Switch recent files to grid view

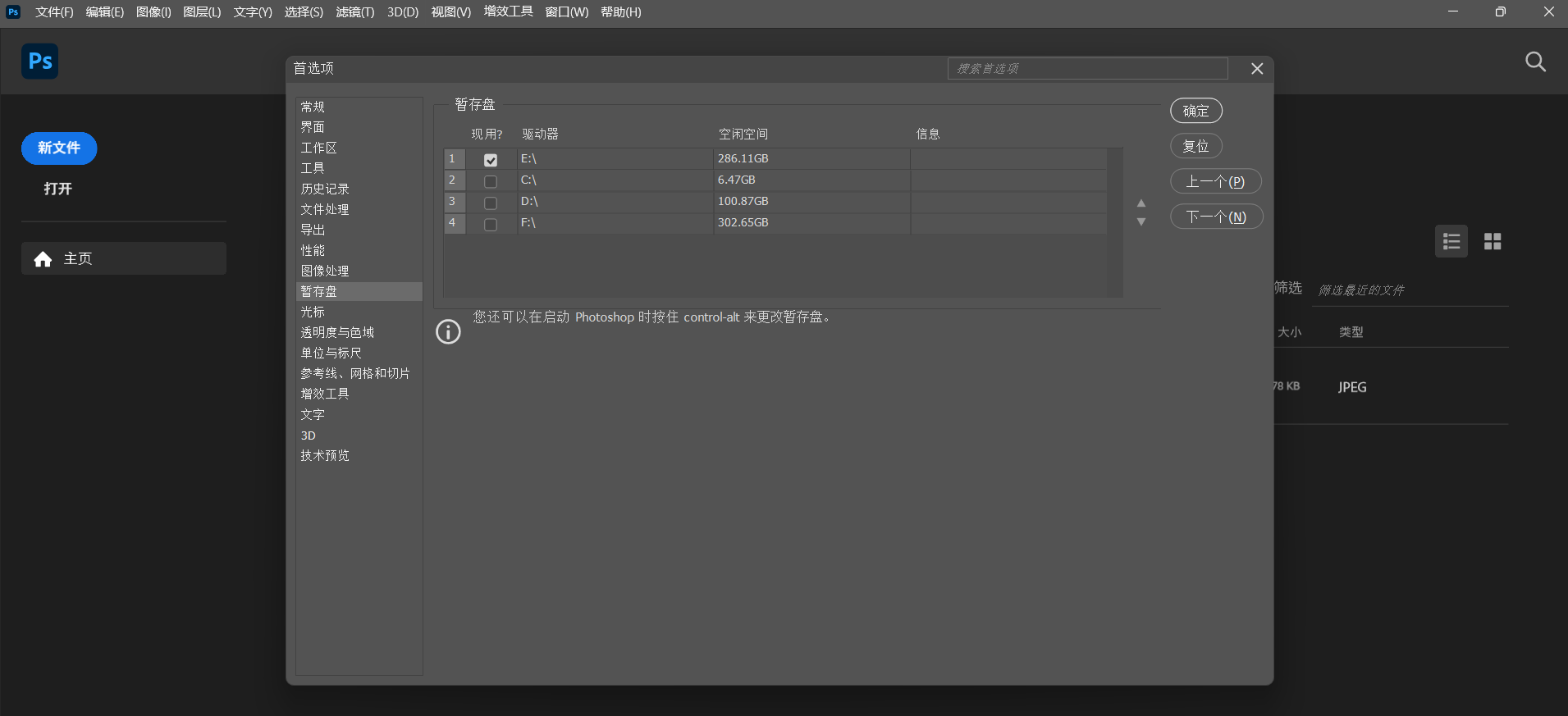[1493, 241]
